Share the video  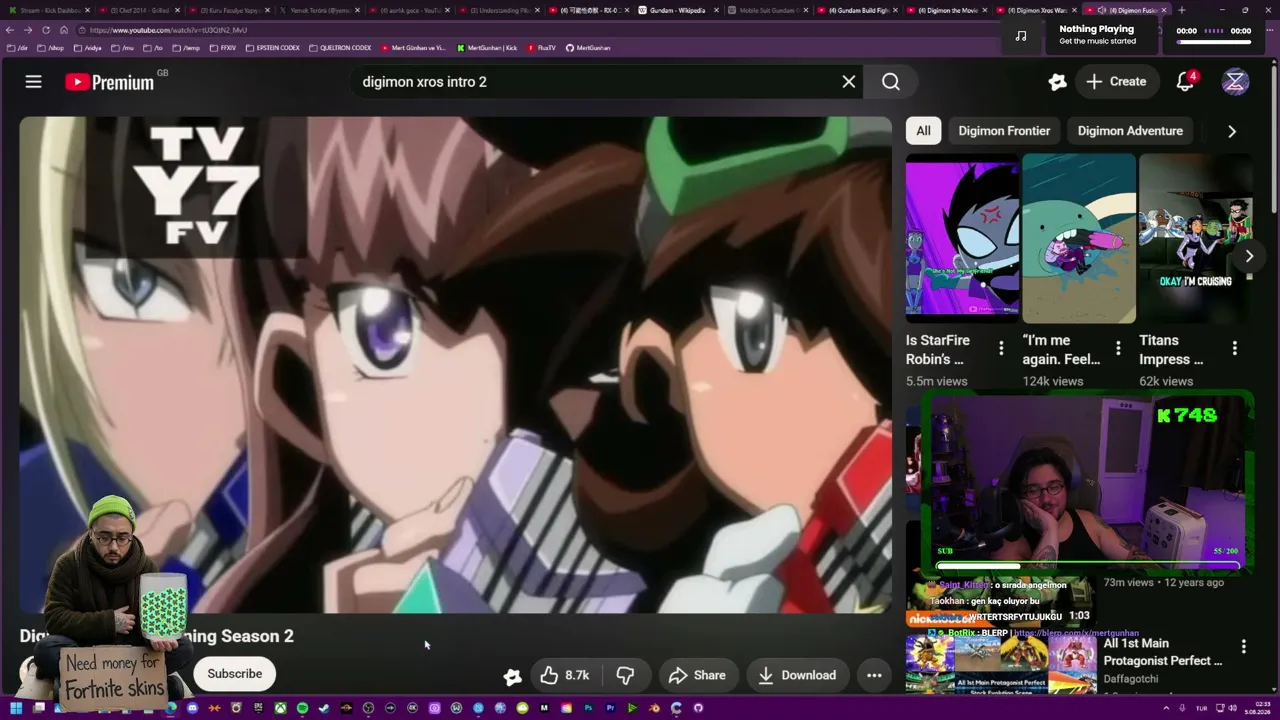point(697,675)
